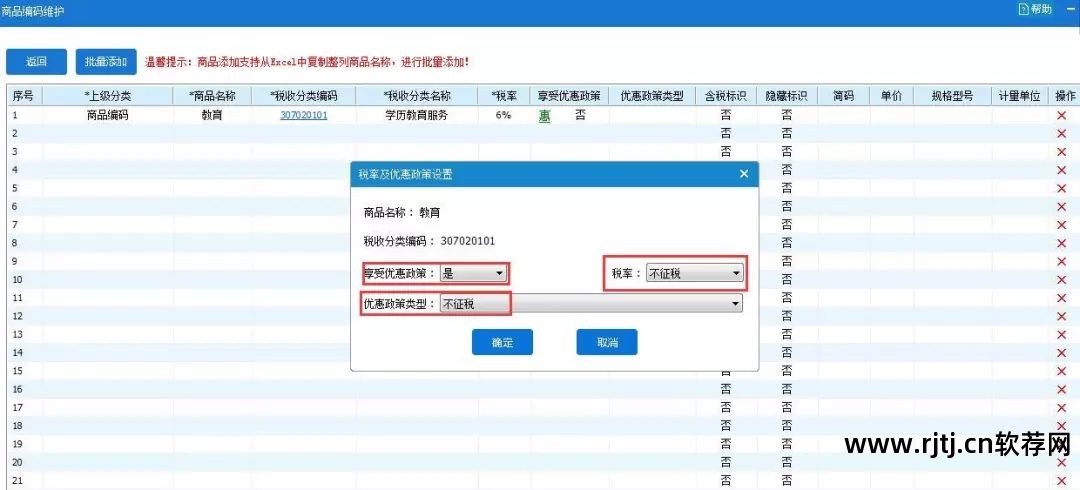
Task: Delete row 7 with red X
Action: point(1061,225)
